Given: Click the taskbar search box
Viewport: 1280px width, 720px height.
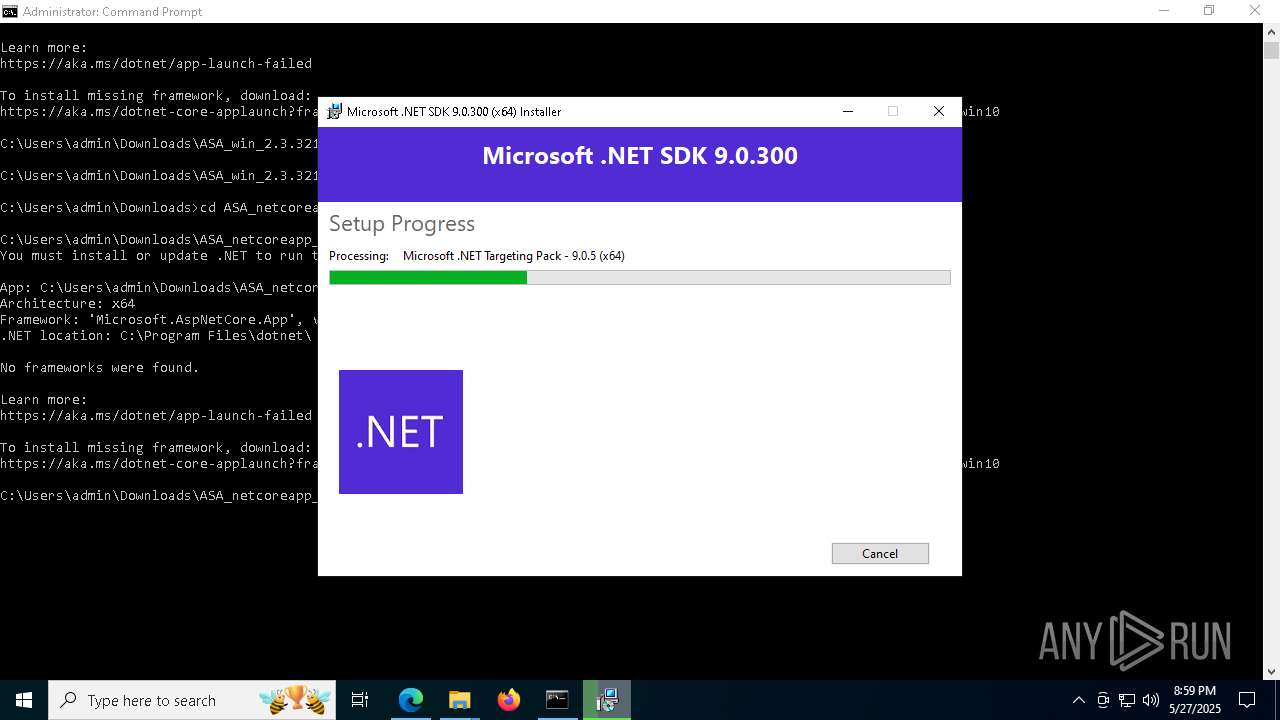Looking at the screenshot, I should click(x=193, y=700).
